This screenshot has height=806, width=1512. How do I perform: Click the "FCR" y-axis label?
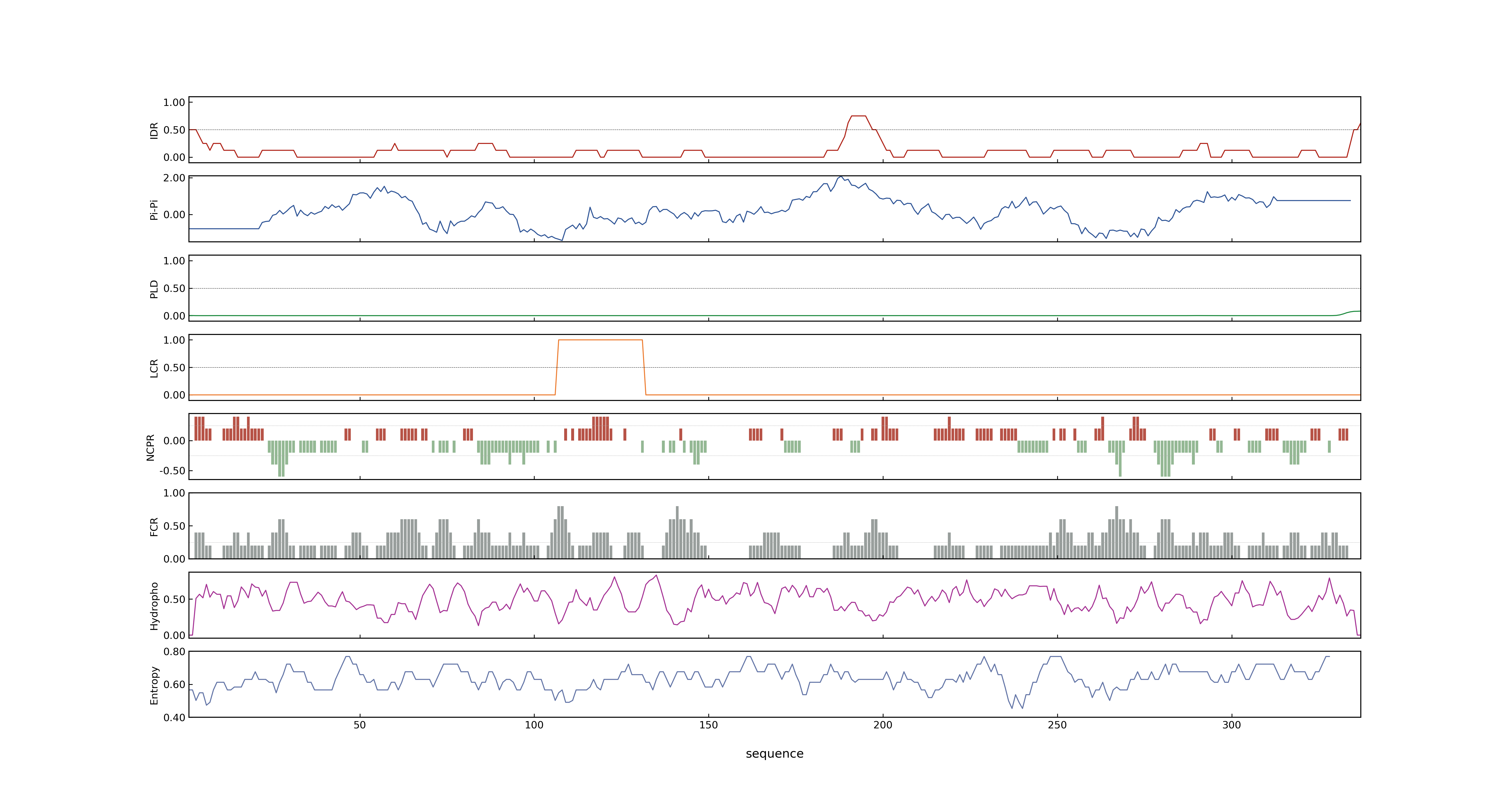coord(154,526)
